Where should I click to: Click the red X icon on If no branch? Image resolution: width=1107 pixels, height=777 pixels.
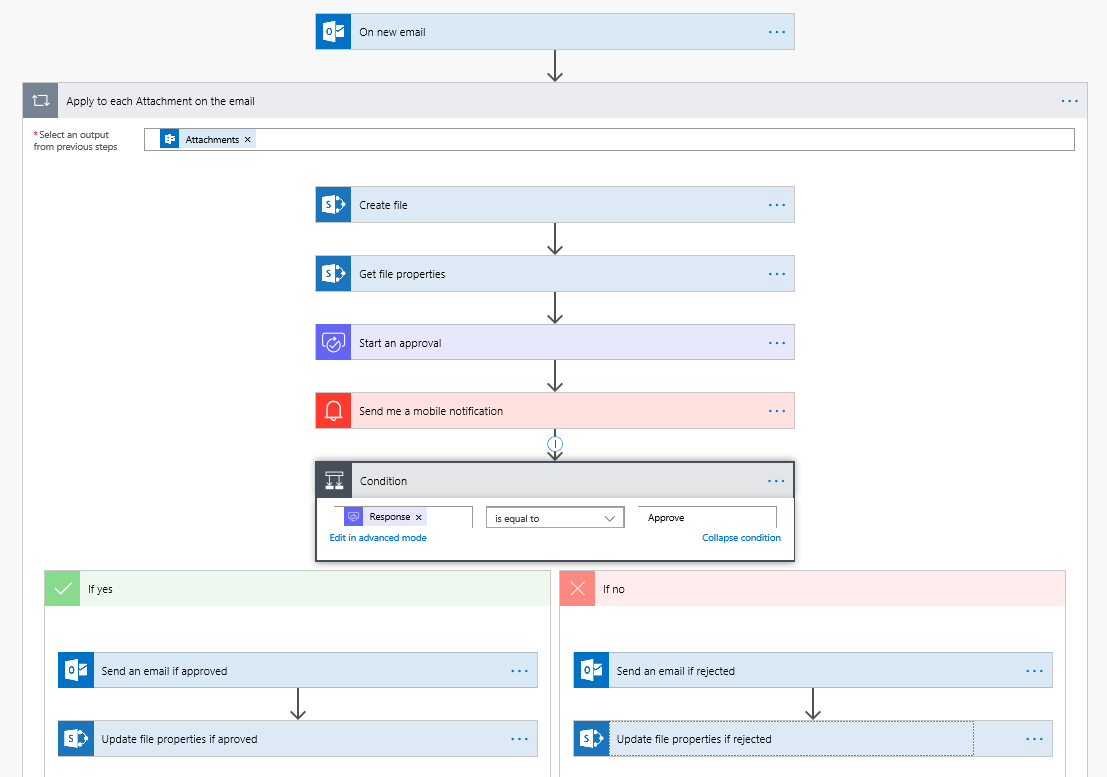click(577, 588)
